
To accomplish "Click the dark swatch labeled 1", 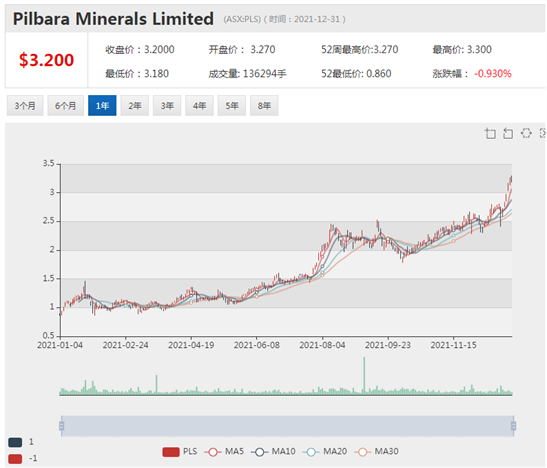I will pyautogui.click(x=15, y=443).
